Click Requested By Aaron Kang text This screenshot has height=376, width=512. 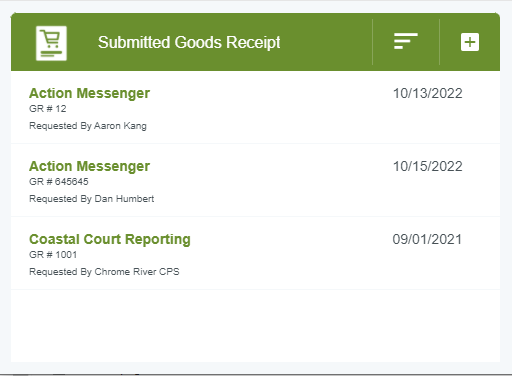(88, 126)
